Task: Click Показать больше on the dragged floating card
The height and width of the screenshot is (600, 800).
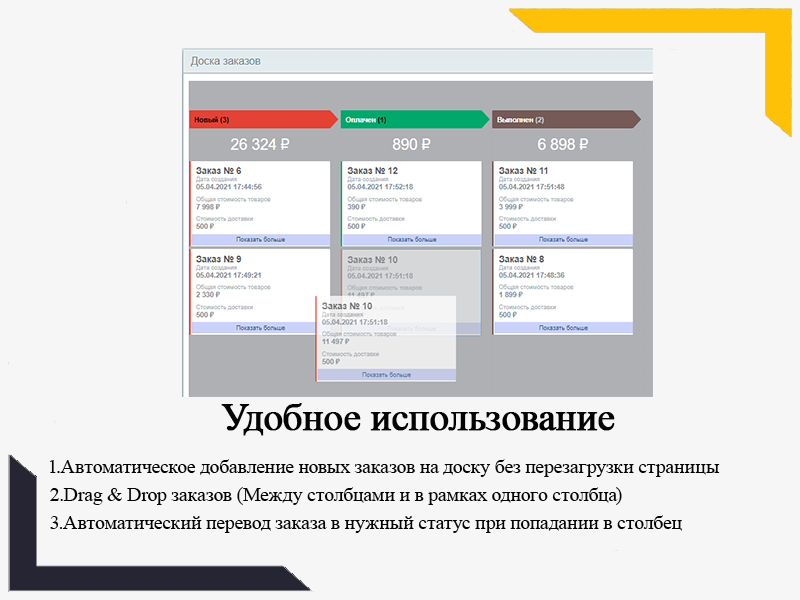Action: pos(386,374)
